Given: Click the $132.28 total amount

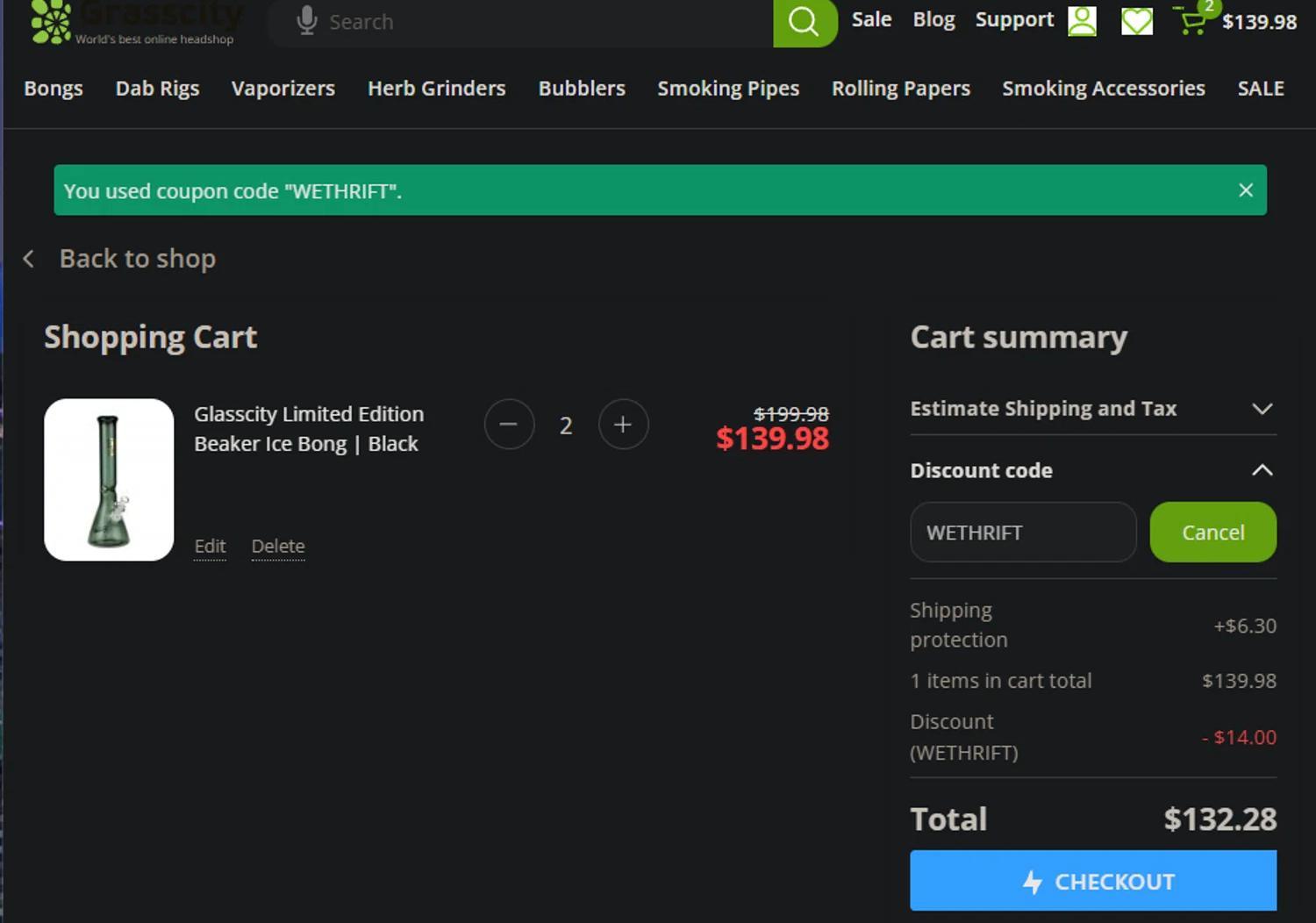Looking at the screenshot, I should tap(1219, 819).
